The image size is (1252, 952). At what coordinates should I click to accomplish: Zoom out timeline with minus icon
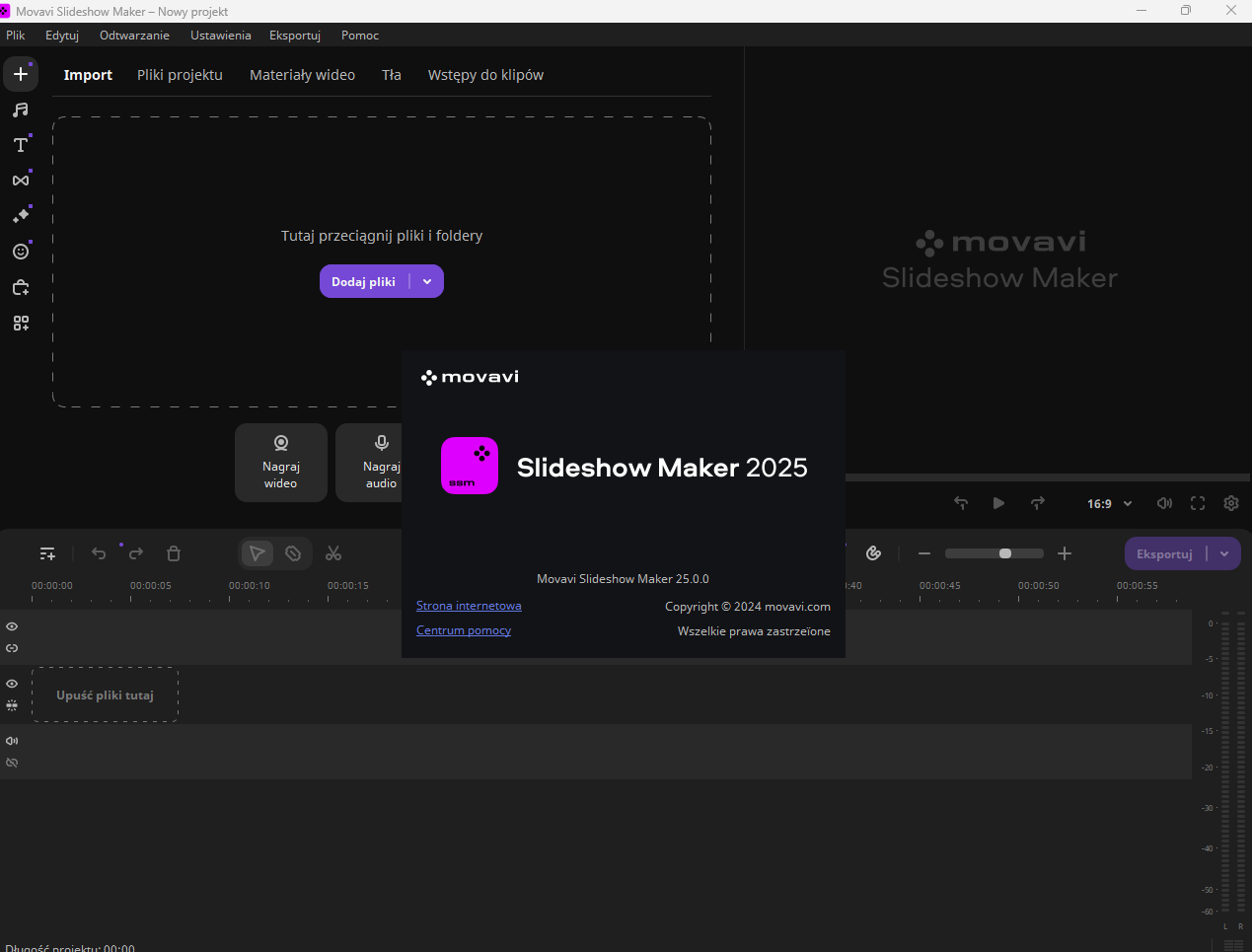pyautogui.click(x=924, y=553)
